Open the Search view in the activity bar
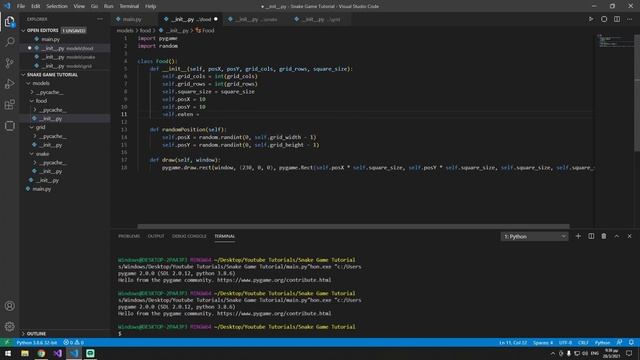 coord(9,42)
